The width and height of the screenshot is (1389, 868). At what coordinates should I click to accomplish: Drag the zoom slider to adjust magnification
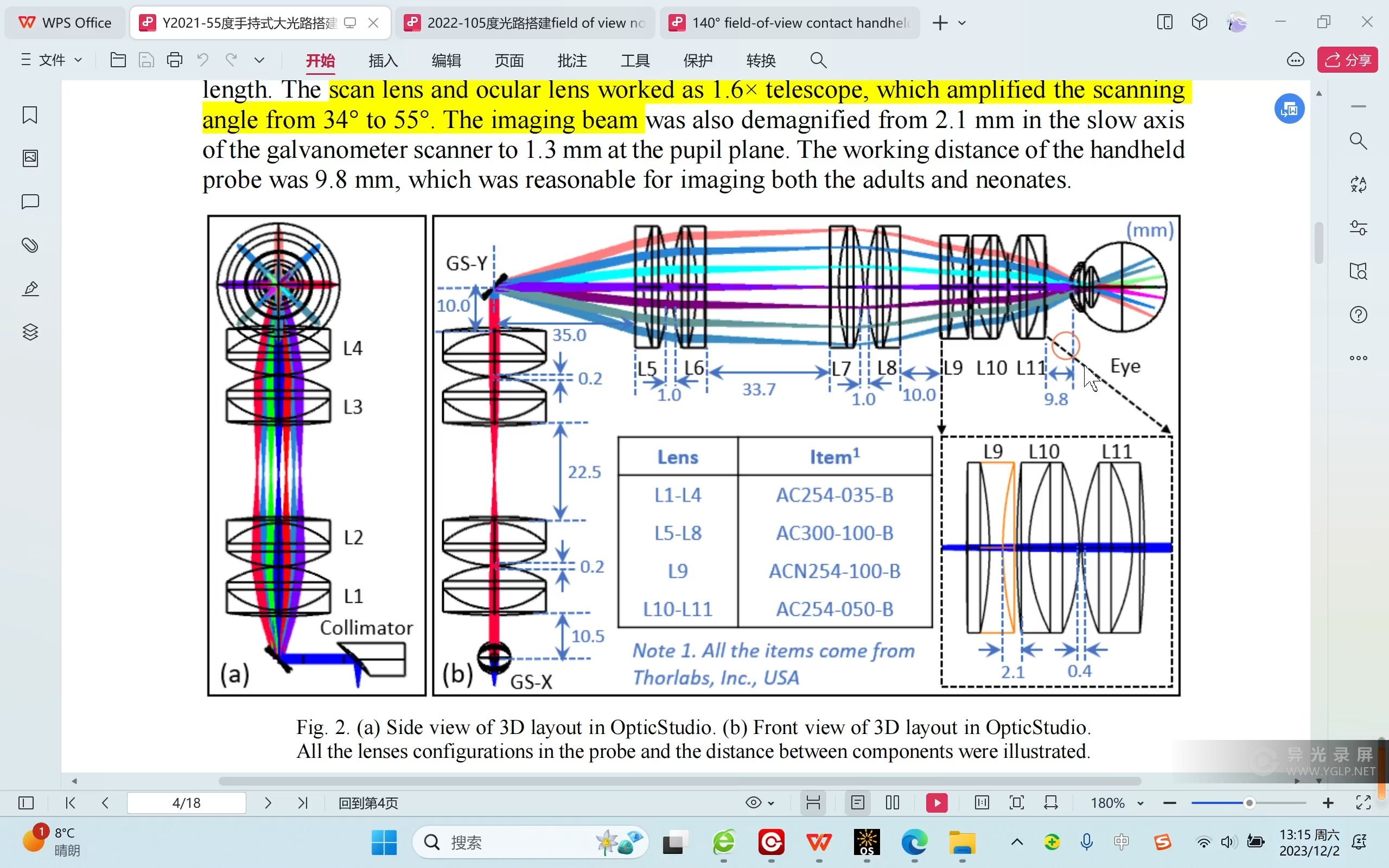coord(1248,803)
